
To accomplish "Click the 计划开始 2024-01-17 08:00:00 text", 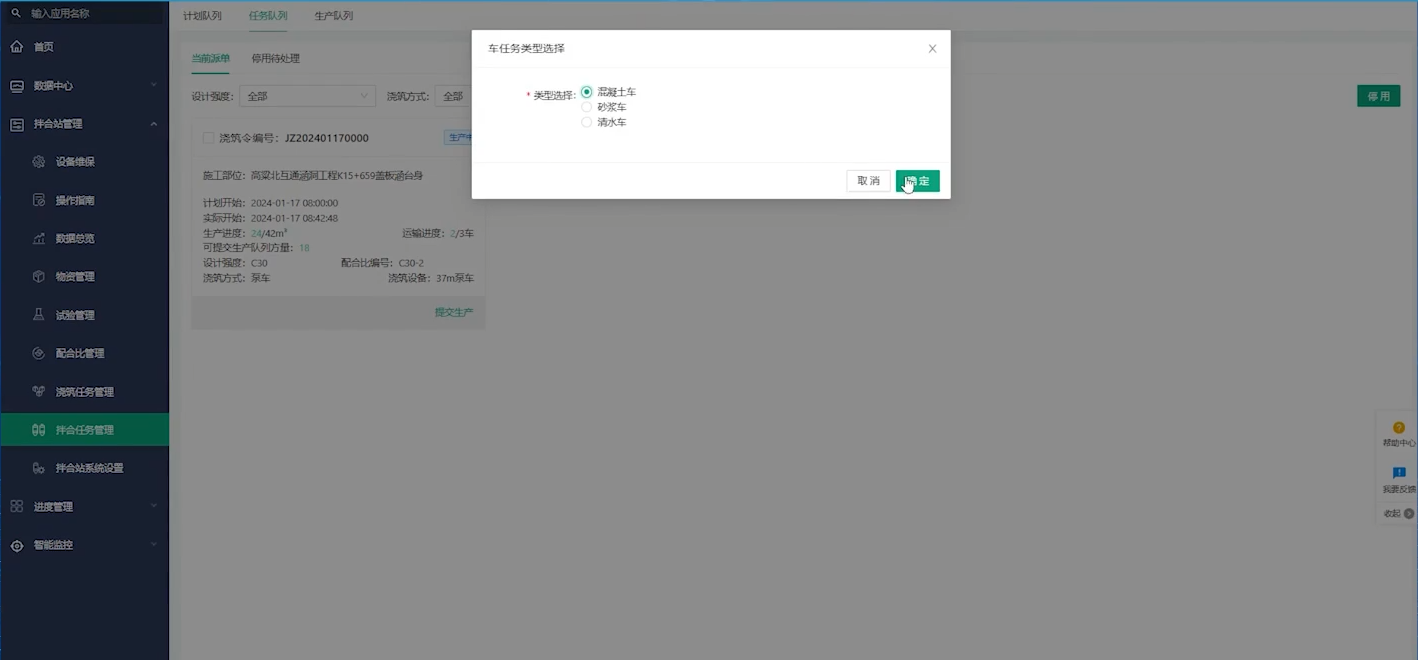I will pyautogui.click(x=270, y=203).
